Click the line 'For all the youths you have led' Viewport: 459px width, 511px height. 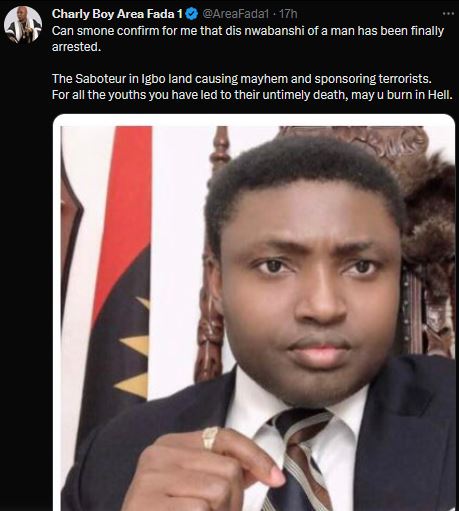click(x=252, y=95)
